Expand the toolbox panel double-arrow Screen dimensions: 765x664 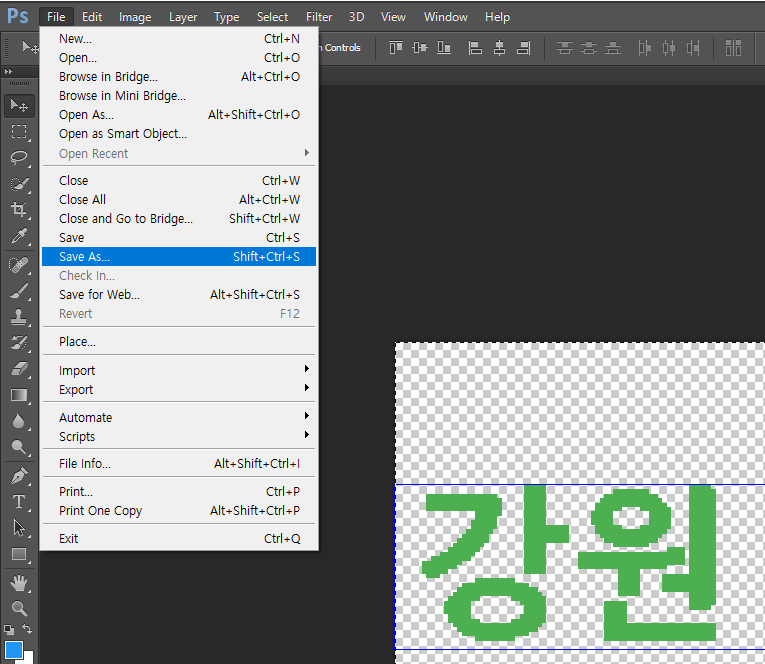coord(8,72)
